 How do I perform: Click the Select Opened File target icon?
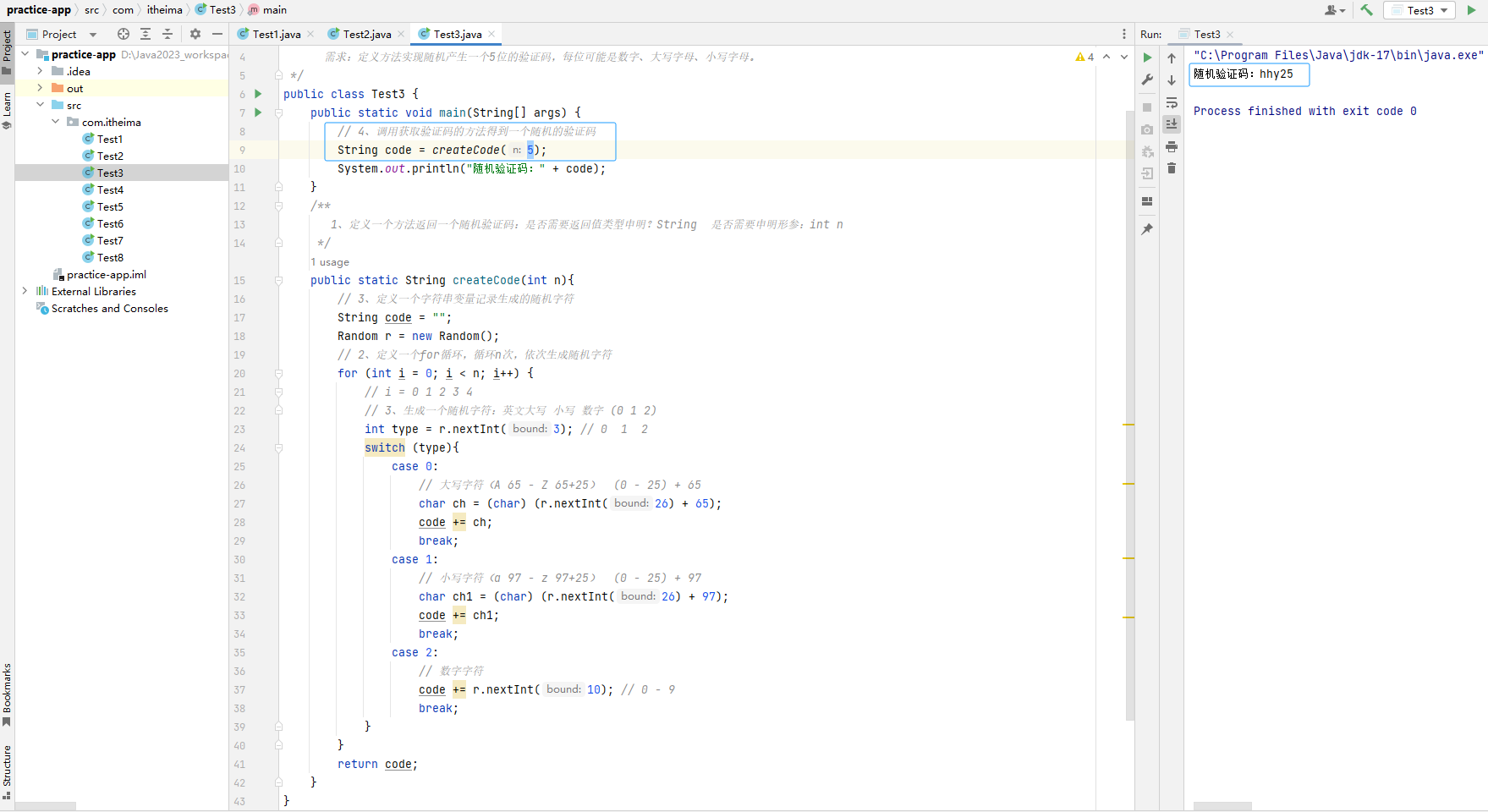click(x=124, y=34)
